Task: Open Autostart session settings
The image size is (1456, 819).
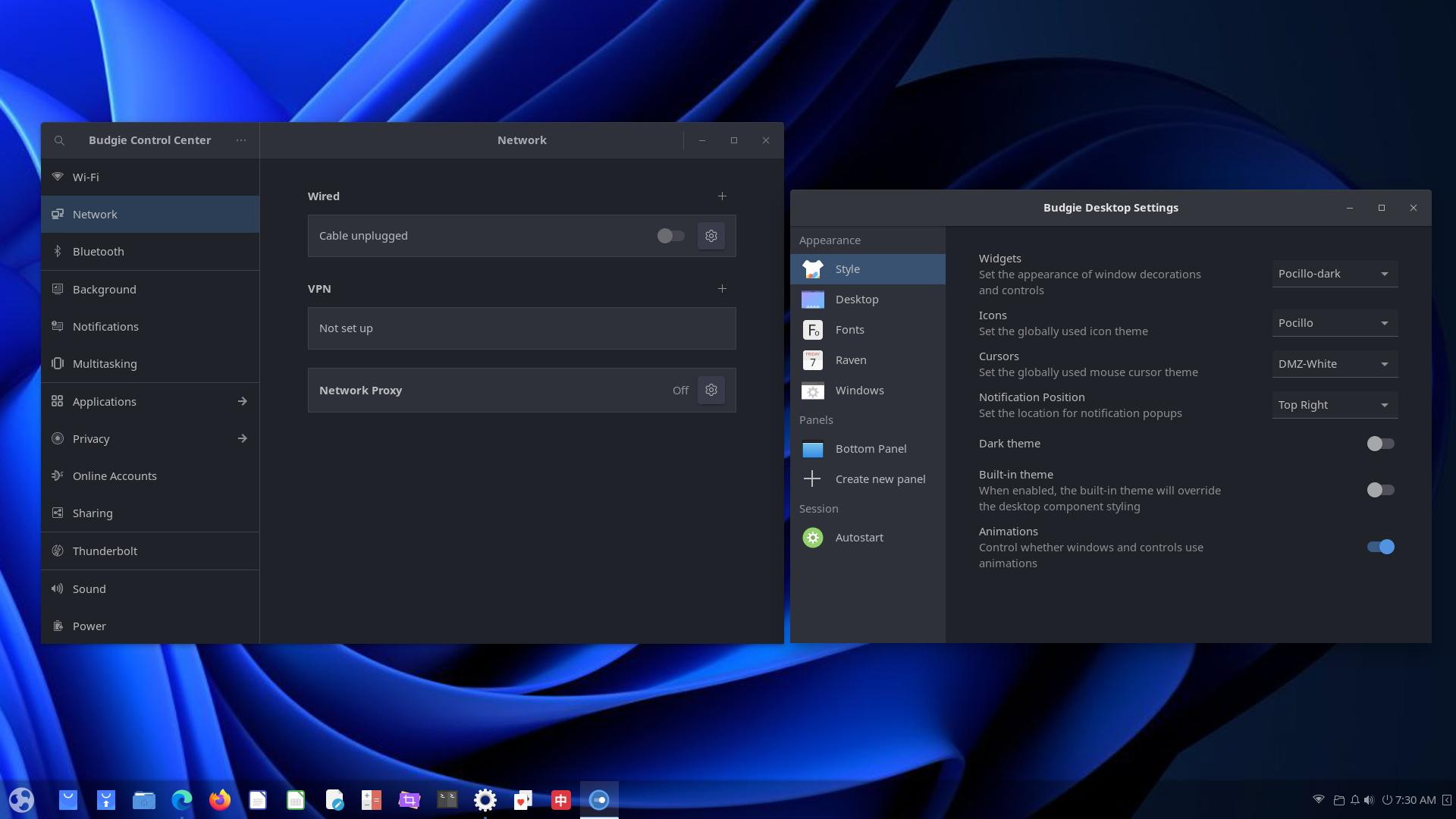Action: point(858,538)
